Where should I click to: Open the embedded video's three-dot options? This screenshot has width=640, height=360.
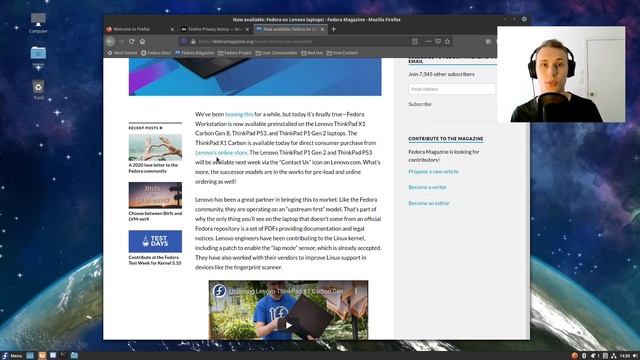coord(356,291)
